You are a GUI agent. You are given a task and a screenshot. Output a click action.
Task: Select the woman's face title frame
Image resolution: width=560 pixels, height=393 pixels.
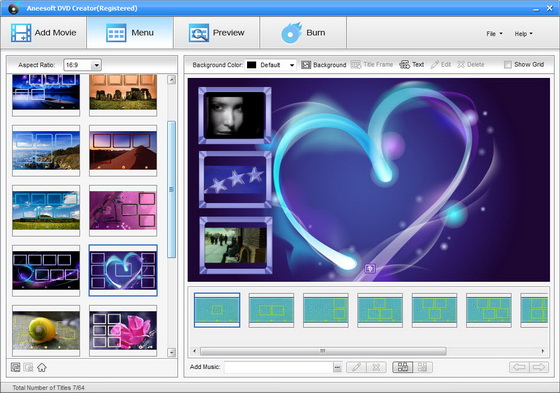click(x=235, y=116)
